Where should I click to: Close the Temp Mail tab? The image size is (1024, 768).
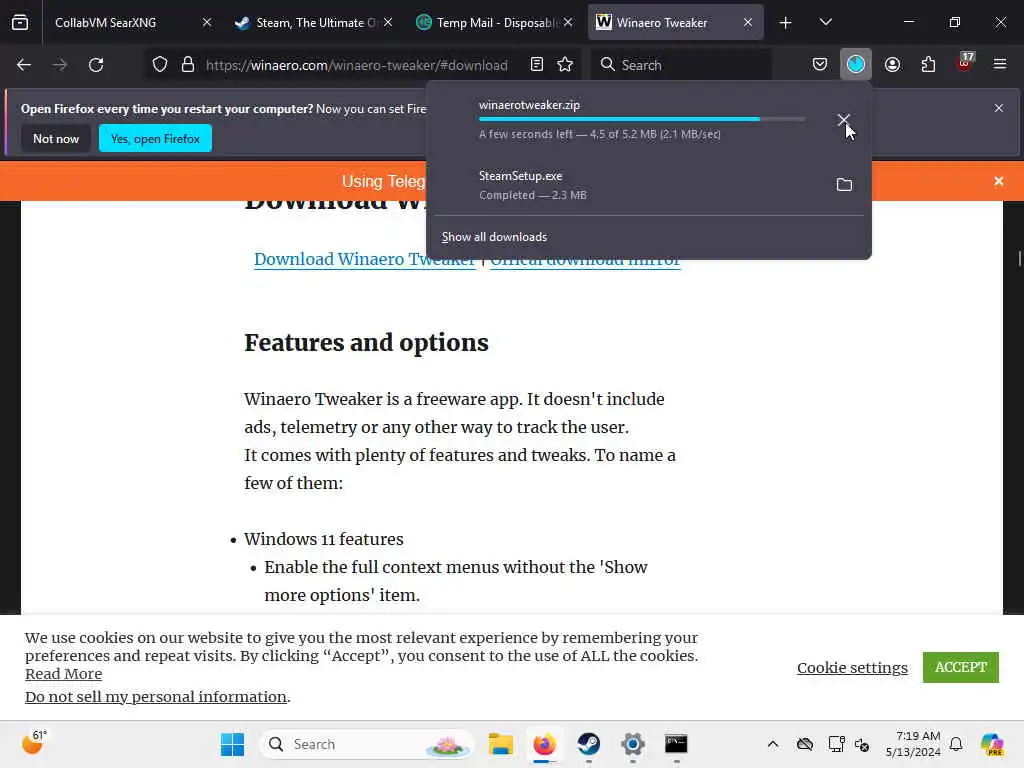[x=568, y=23]
